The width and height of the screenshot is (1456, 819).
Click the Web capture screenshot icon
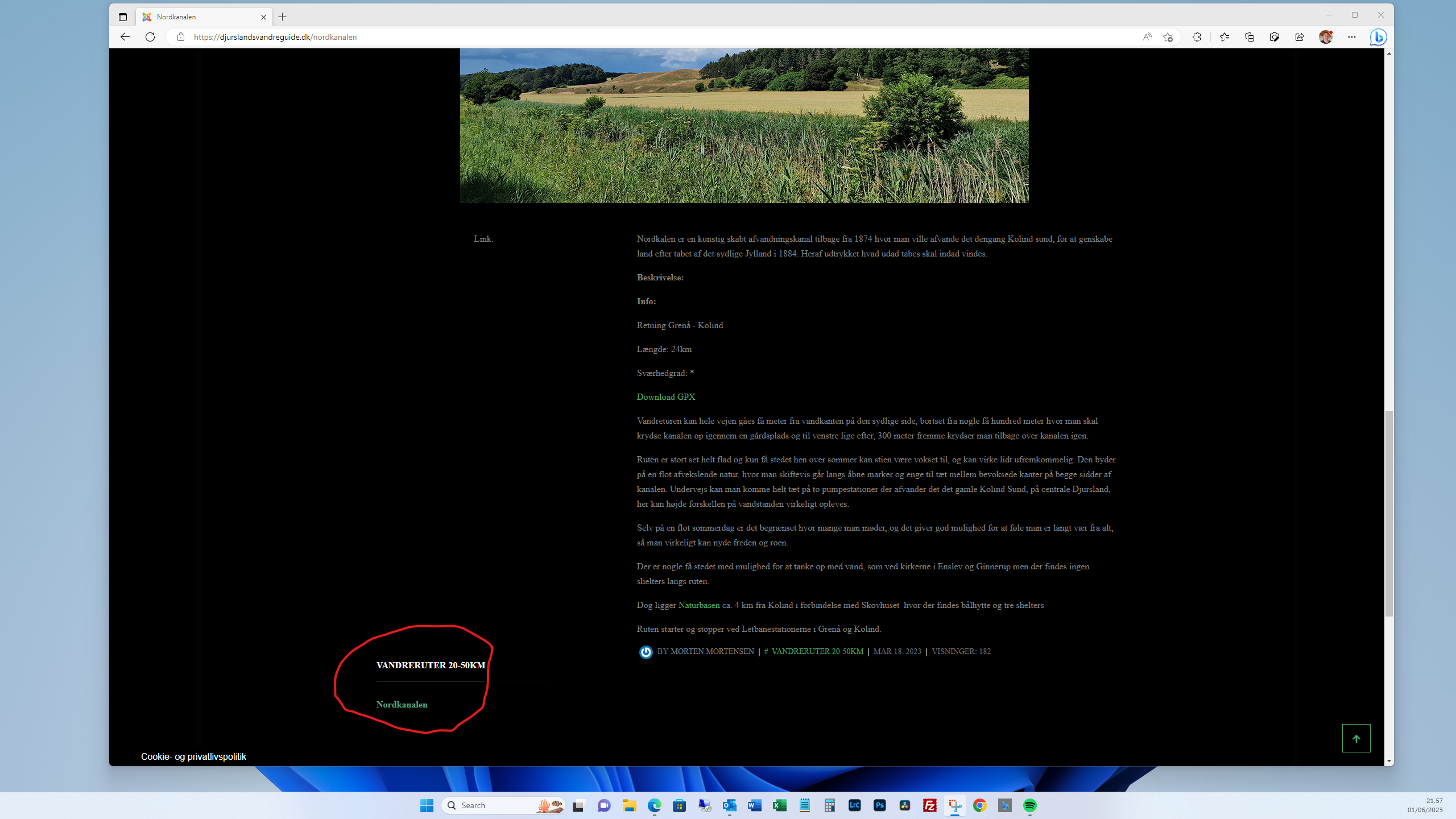point(1274,37)
